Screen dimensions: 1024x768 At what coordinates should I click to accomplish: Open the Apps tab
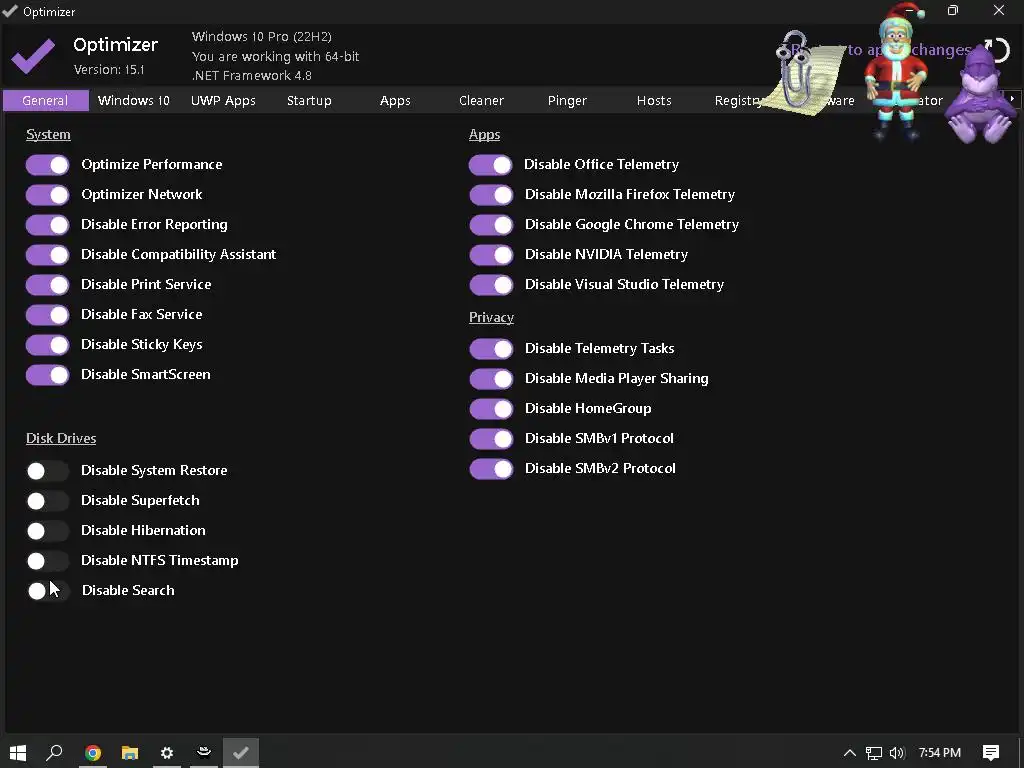point(395,101)
